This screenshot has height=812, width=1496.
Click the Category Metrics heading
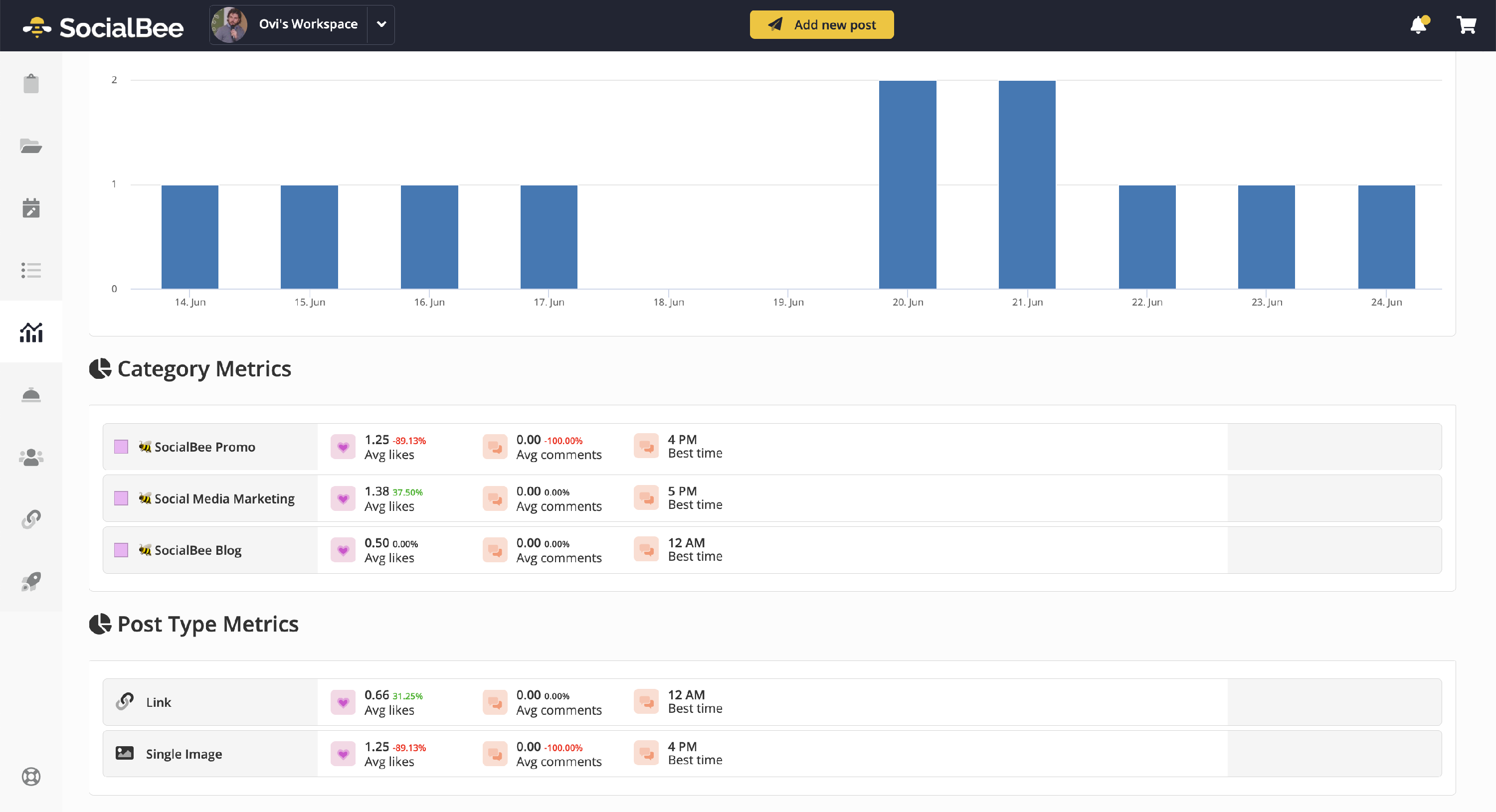[x=204, y=369]
